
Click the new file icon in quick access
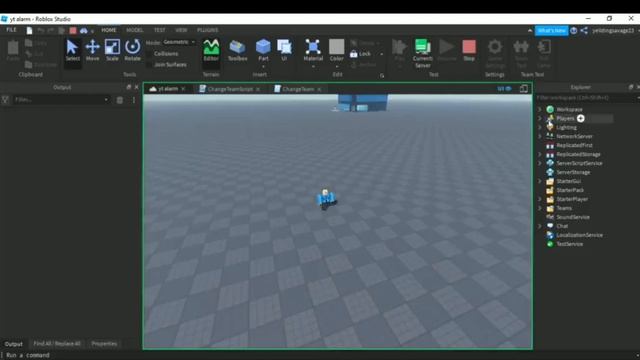pos(29,30)
